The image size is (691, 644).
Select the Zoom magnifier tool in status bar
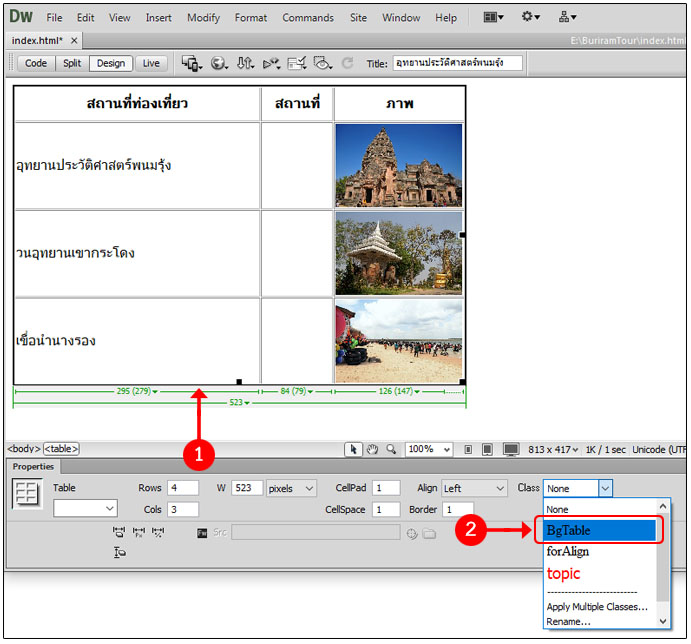click(x=391, y=450)
